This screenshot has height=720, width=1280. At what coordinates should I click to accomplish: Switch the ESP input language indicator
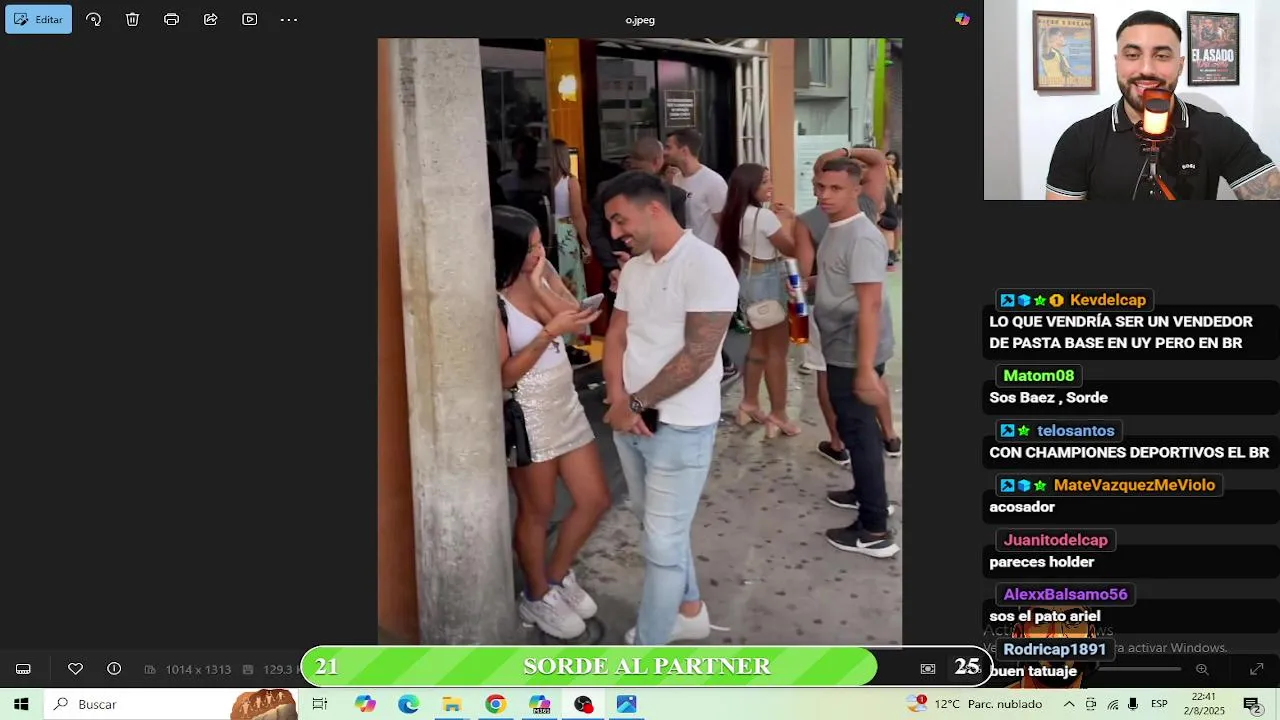click(x=1159, y=704)
